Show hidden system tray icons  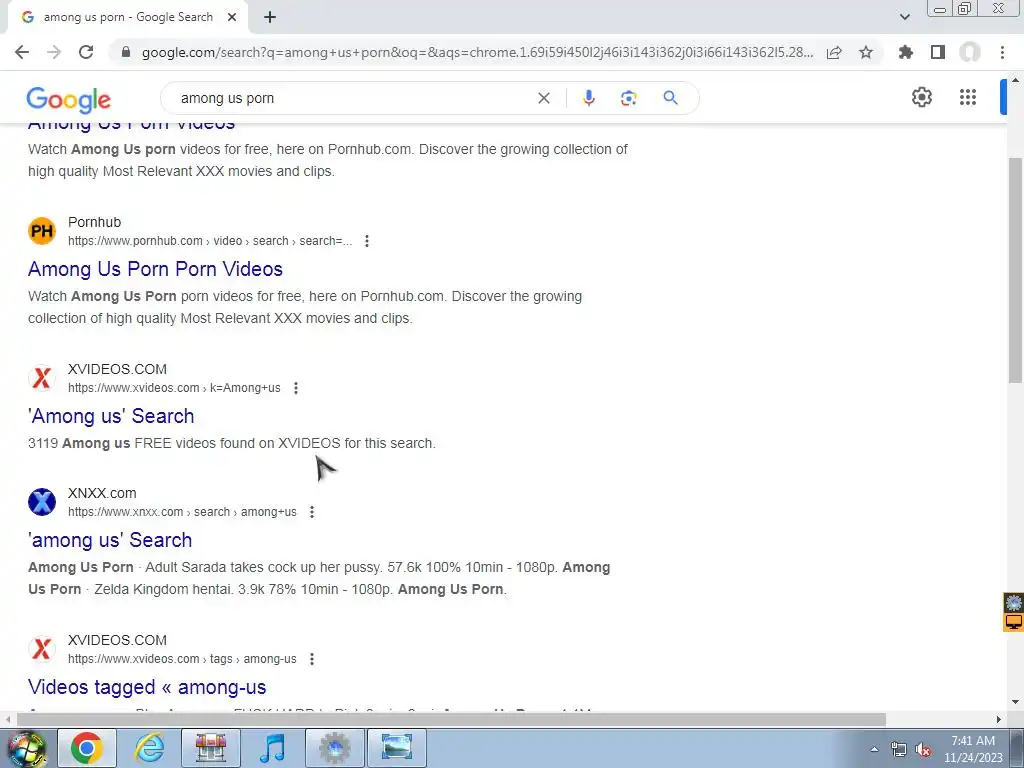pos(874,749)
